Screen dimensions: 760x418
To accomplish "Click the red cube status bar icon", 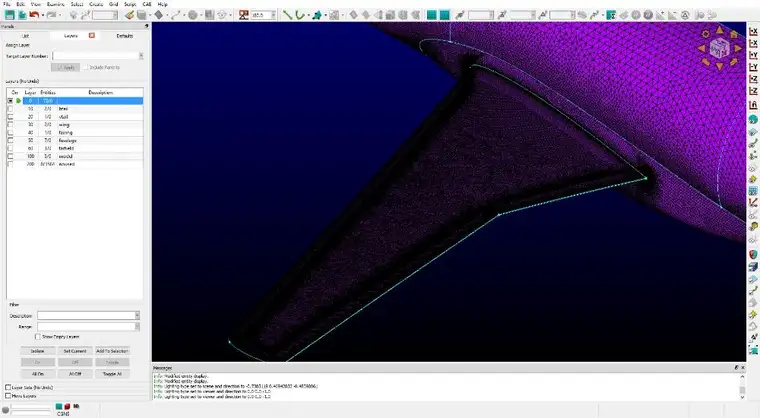I will [67, 406].
